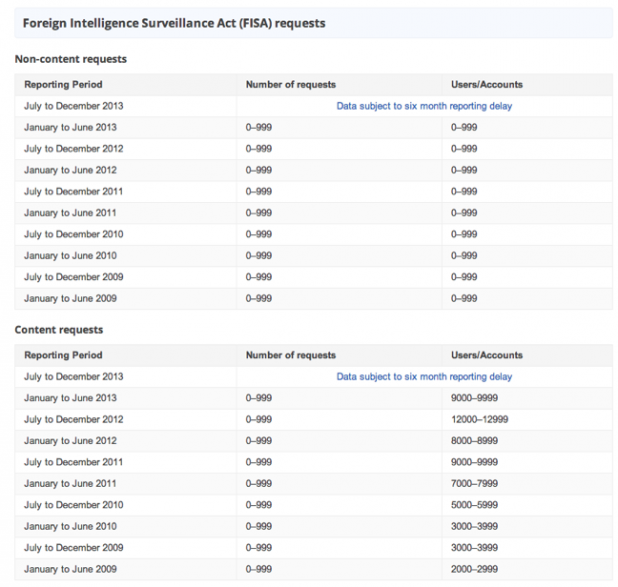Viewport: 618px width, 587px height.
Task: Open the reporting delay link under Content requests
Action: point(424,376)
